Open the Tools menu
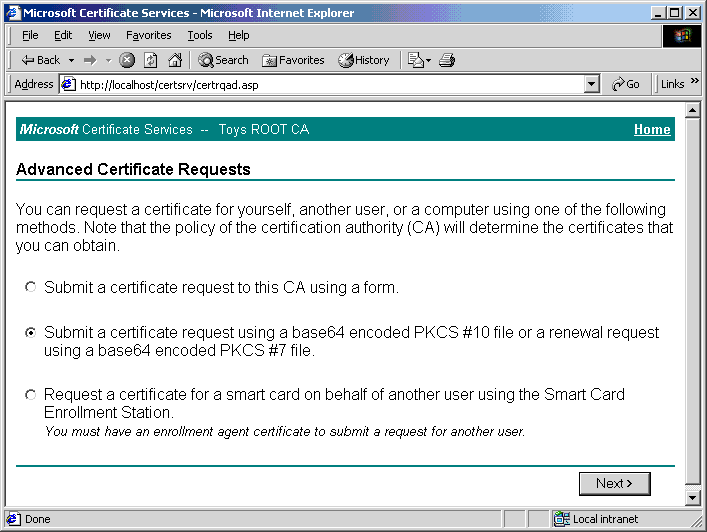This screenshot has width=707, height=532. coord(200,35)
